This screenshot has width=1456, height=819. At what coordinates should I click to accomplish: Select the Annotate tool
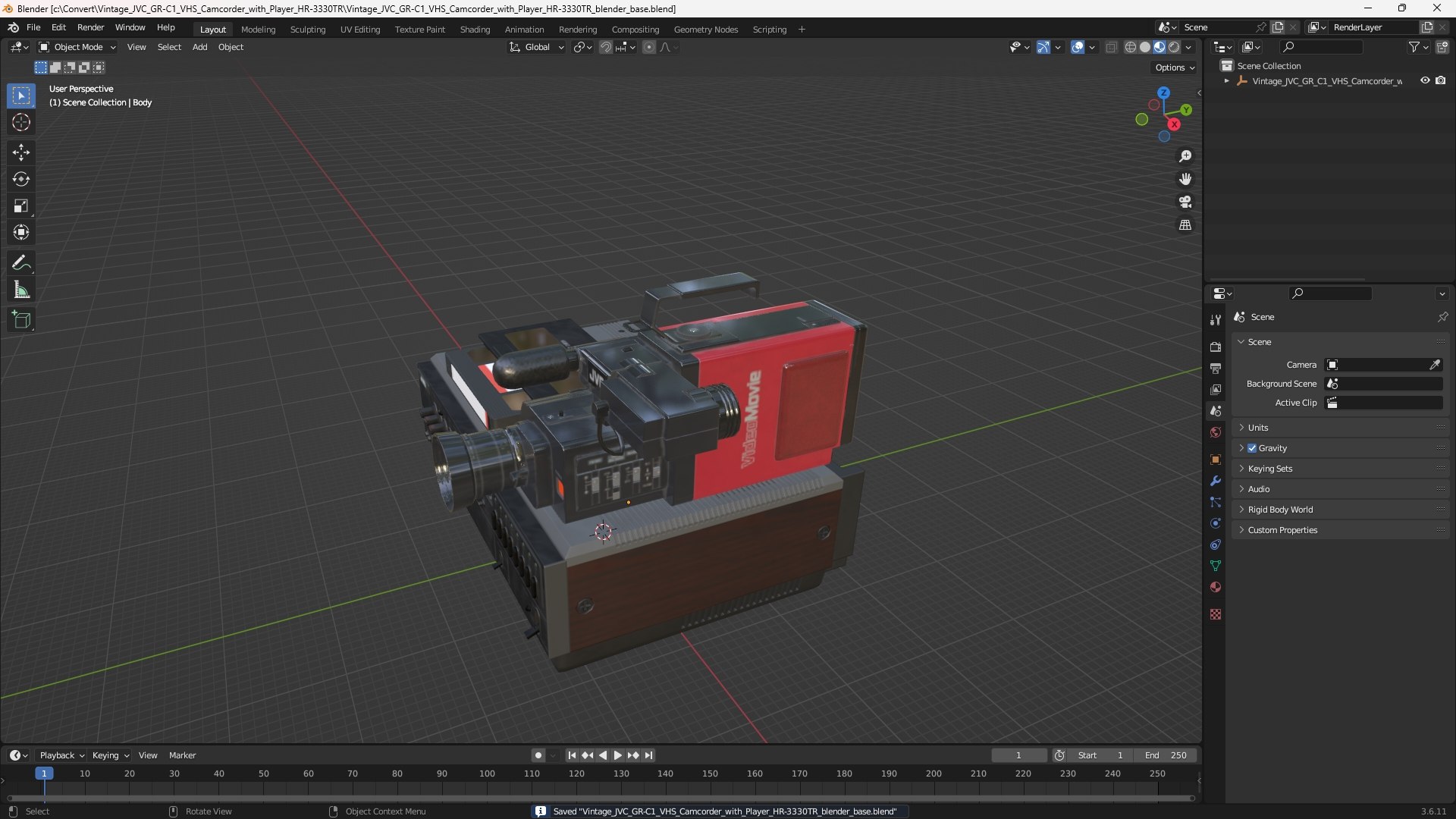(21, 263)
